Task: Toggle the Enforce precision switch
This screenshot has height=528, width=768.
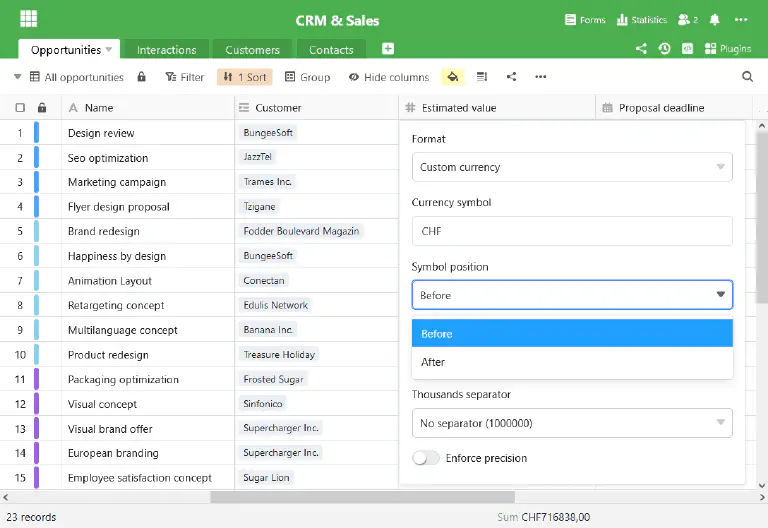Action: click(426, 458)
